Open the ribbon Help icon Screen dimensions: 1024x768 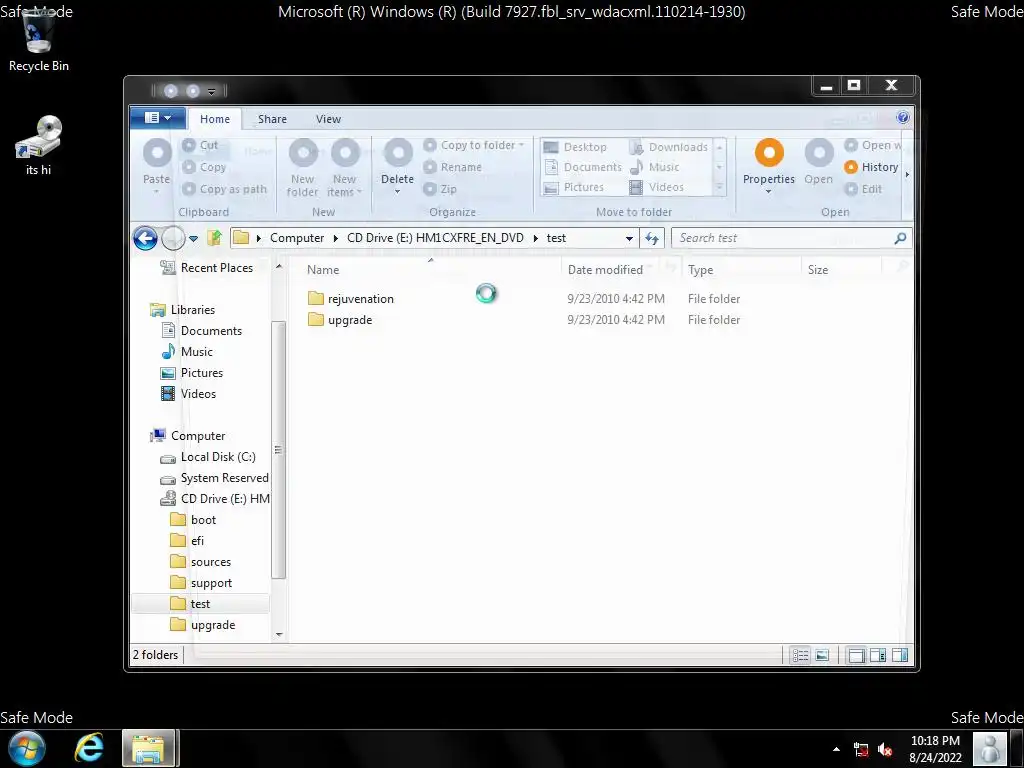pyautogui.click(x=903, y=118)
